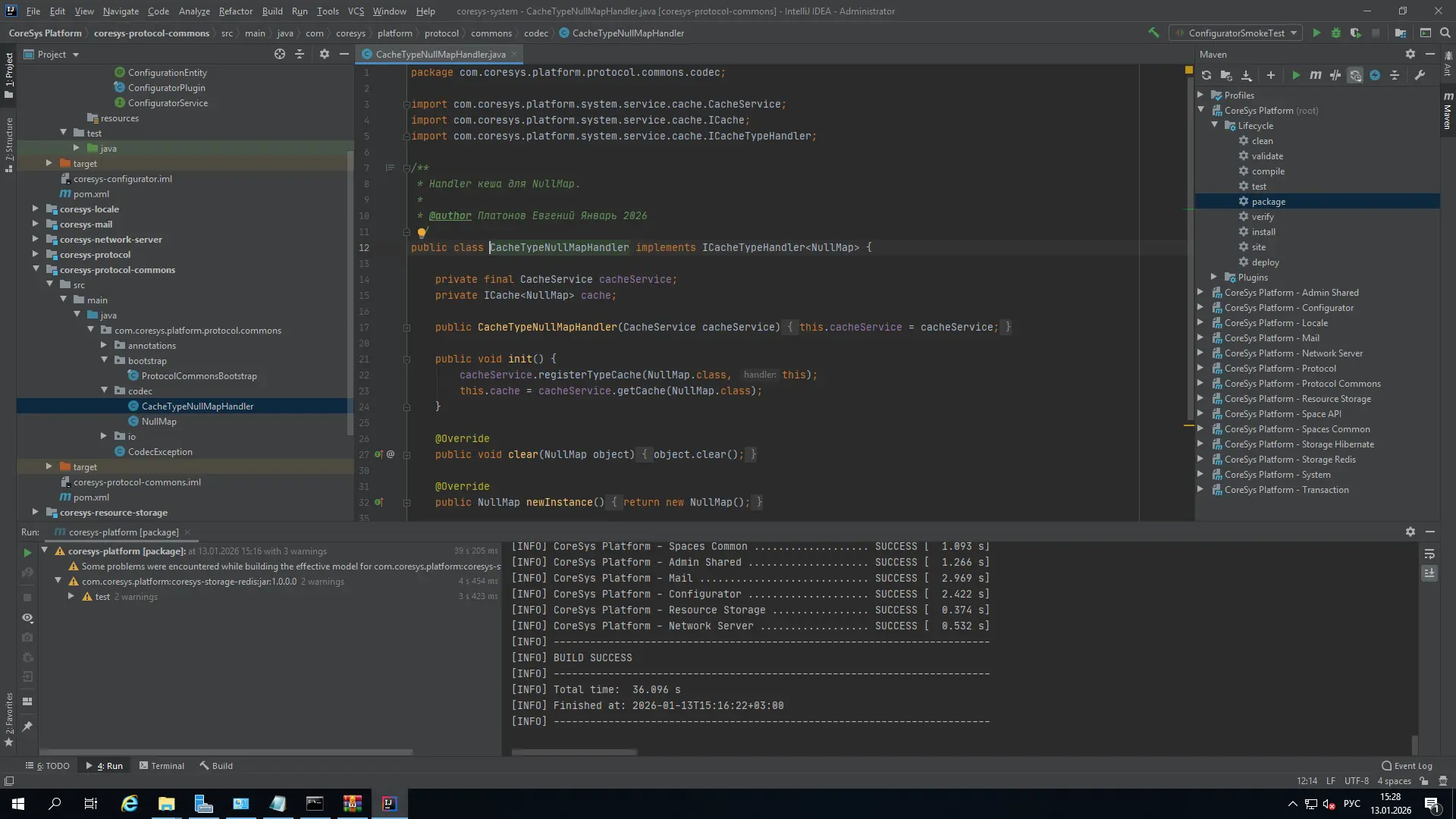
Task: Open Execute Maven Goal dialog
Action: pyautogui.click(x=1316, y=75)
